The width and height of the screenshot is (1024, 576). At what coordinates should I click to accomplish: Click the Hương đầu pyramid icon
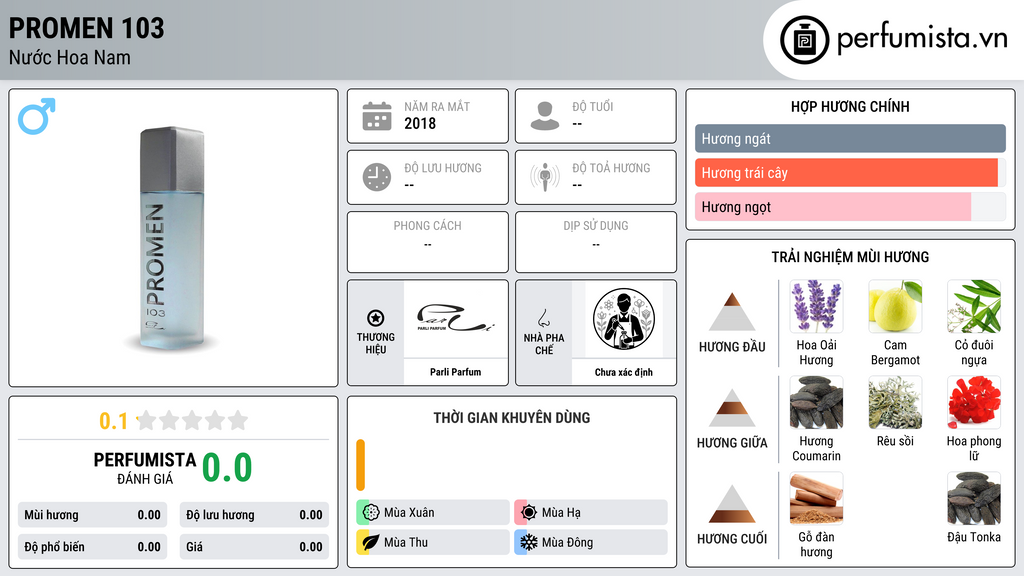[x=732, y=312]
